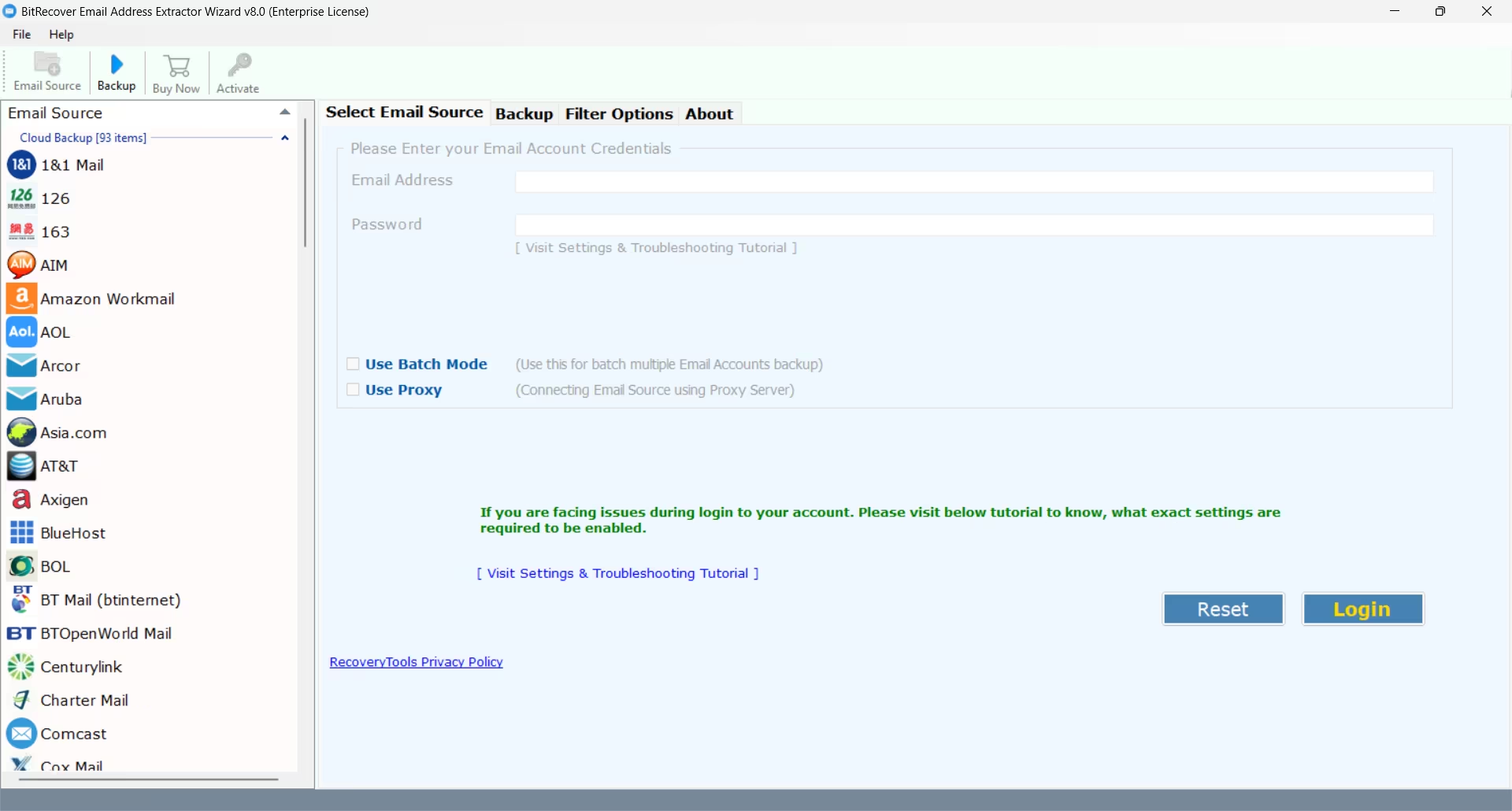Screen dimensions: 1512x811
Task: Select the Comcast list entry
Action: coord(73,734)
